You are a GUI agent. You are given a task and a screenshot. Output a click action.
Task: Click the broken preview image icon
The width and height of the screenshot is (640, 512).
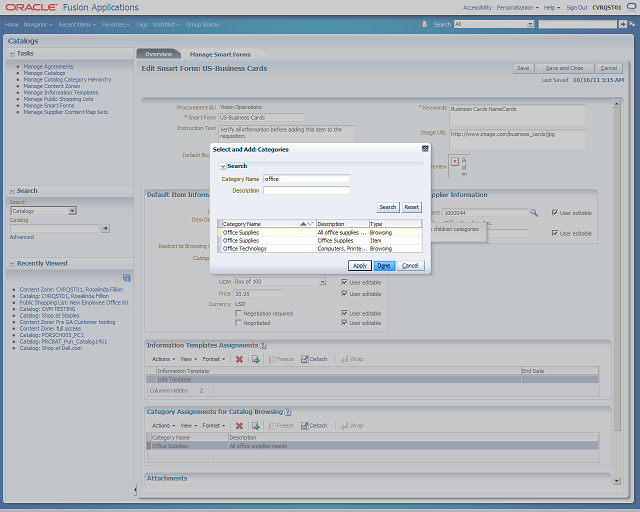(455, 162)
